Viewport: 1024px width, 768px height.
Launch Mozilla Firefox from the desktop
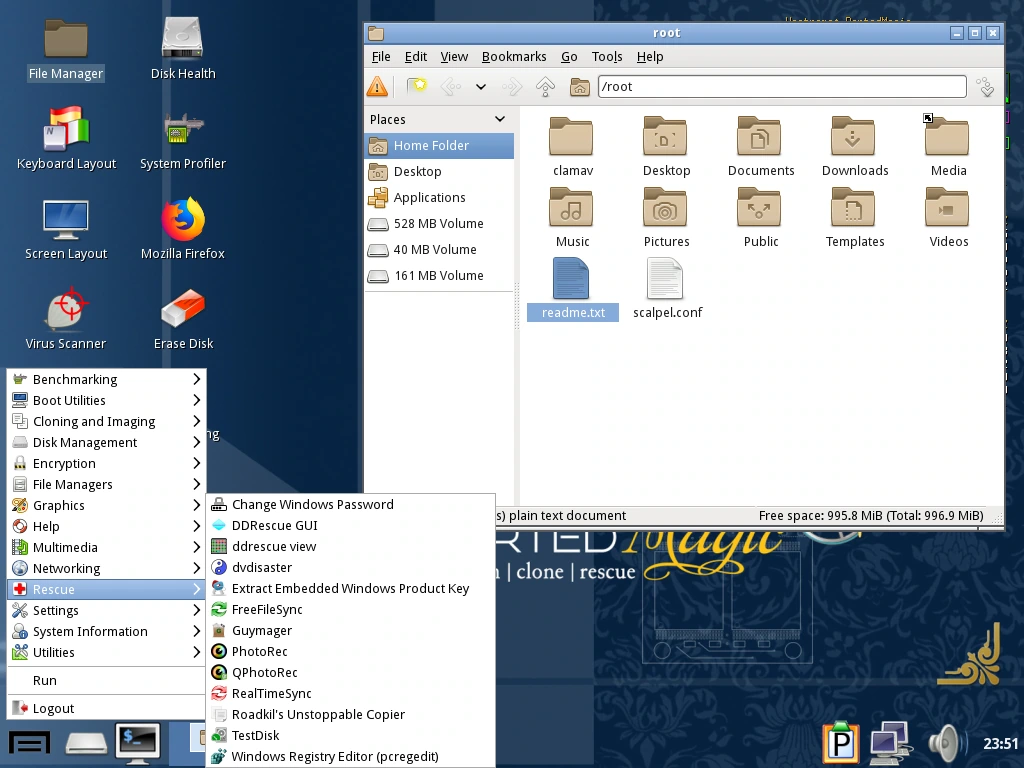click(x=183, y=229)
